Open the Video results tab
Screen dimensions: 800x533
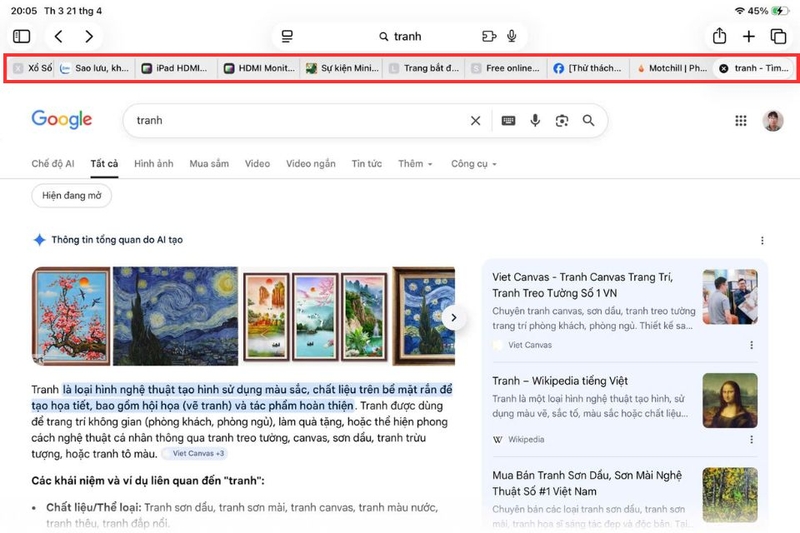[257, 164]
